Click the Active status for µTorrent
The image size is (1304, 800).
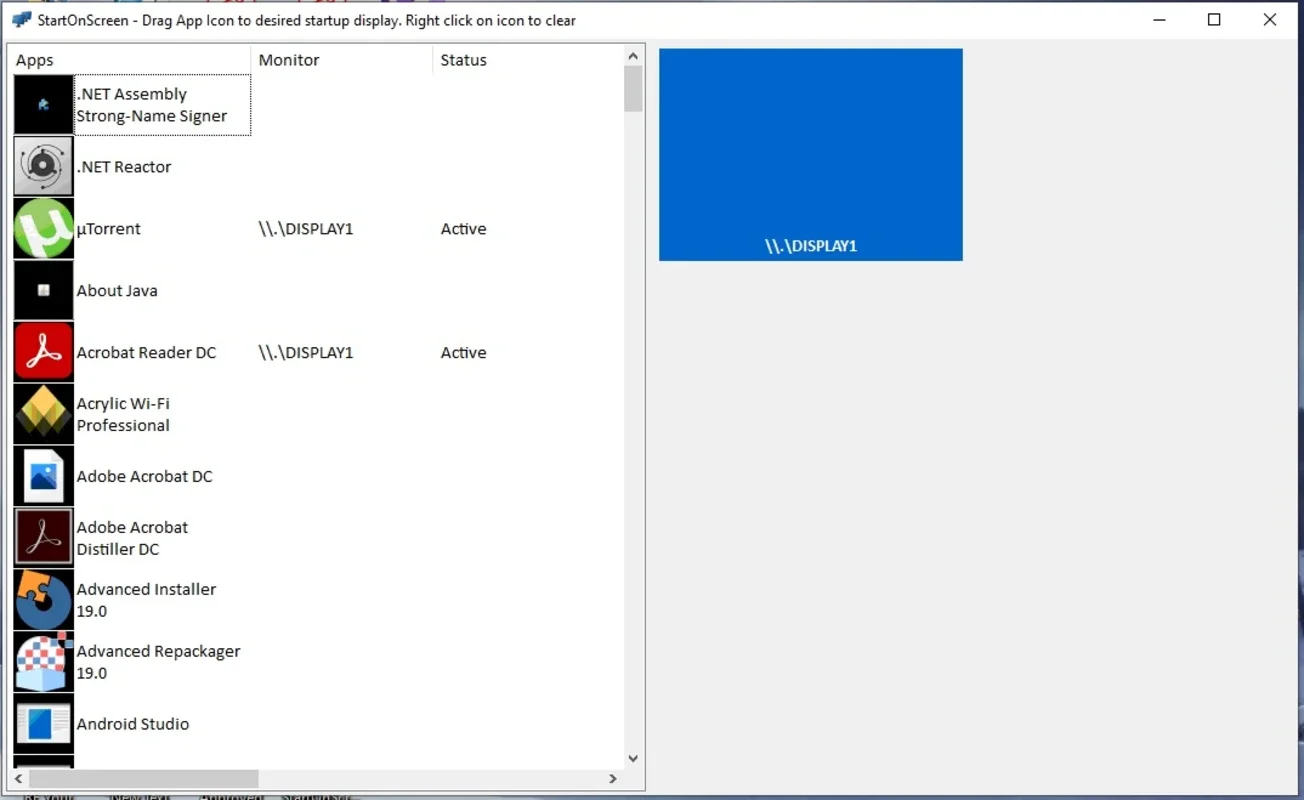pyautogui.click(x=464, y=229)
